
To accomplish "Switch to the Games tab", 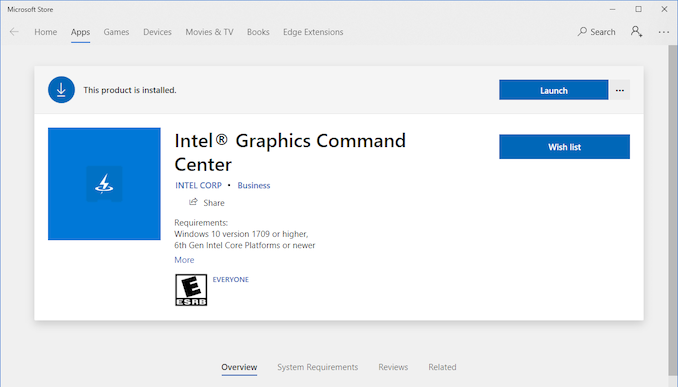I will tap(116, 32).
